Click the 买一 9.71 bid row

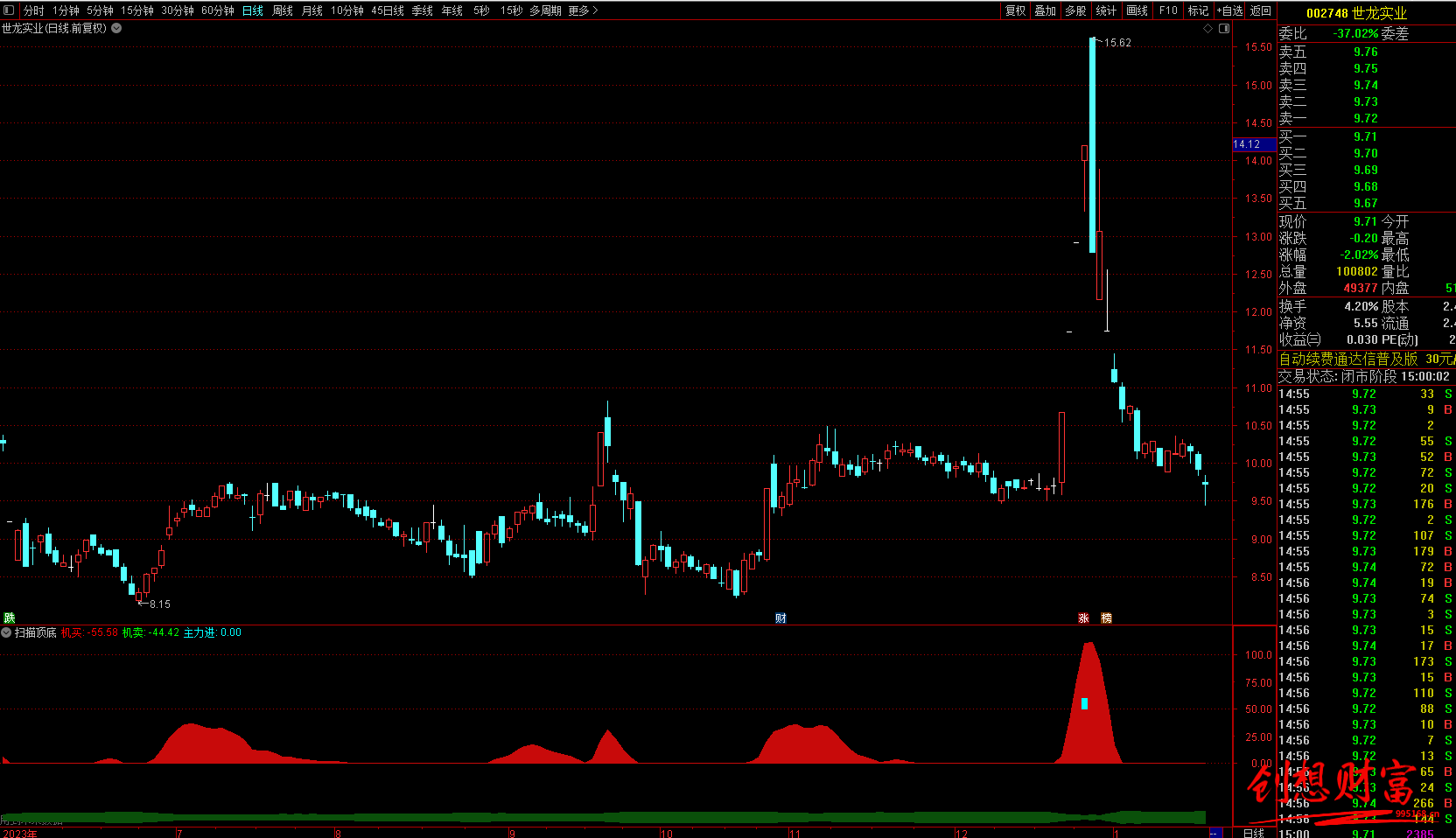pos(1367,136)
